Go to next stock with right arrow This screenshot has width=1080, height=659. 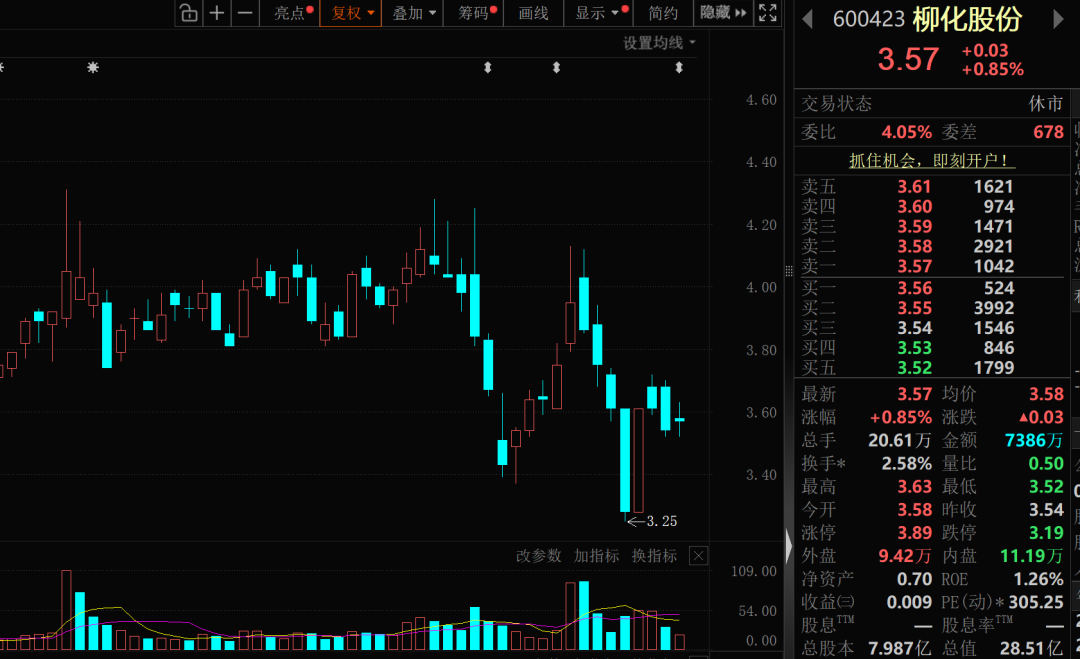(x=1059, y=20)
